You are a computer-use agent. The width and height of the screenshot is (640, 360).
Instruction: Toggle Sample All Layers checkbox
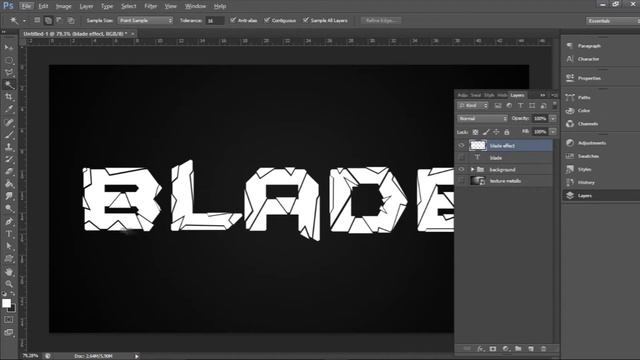tap(306, 20)
